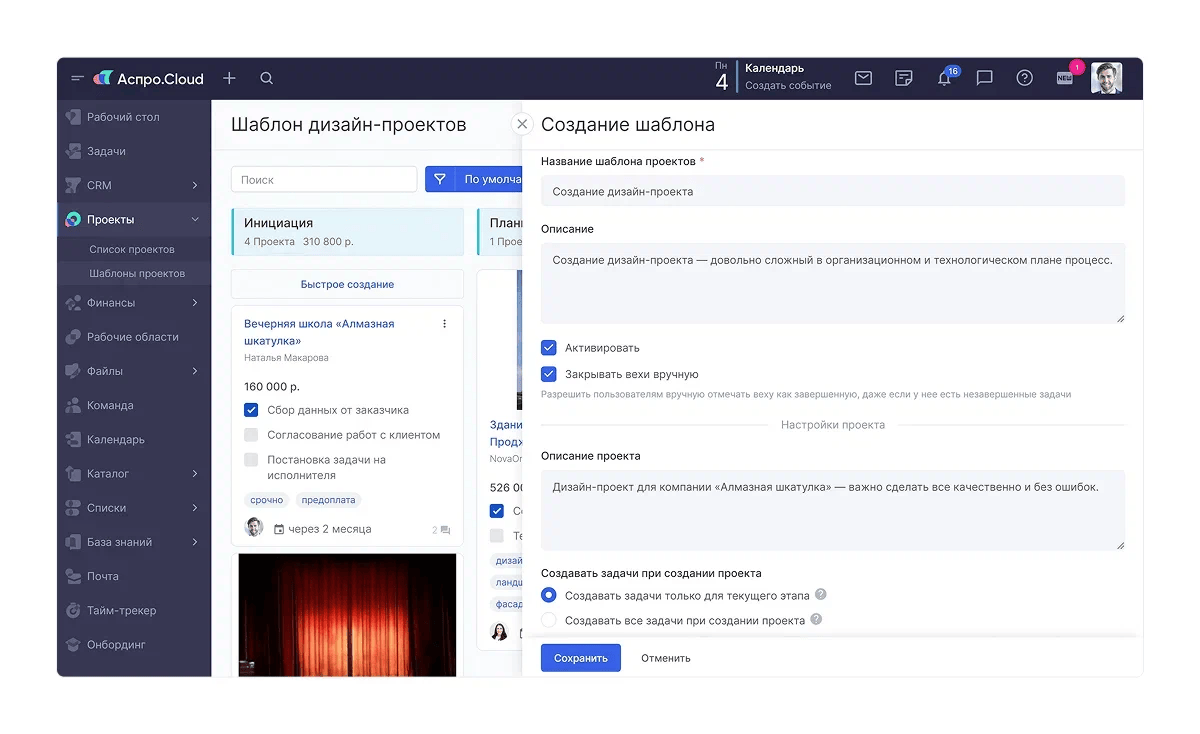Select Создавать все задачи при создании проекта

coord(549,620)
